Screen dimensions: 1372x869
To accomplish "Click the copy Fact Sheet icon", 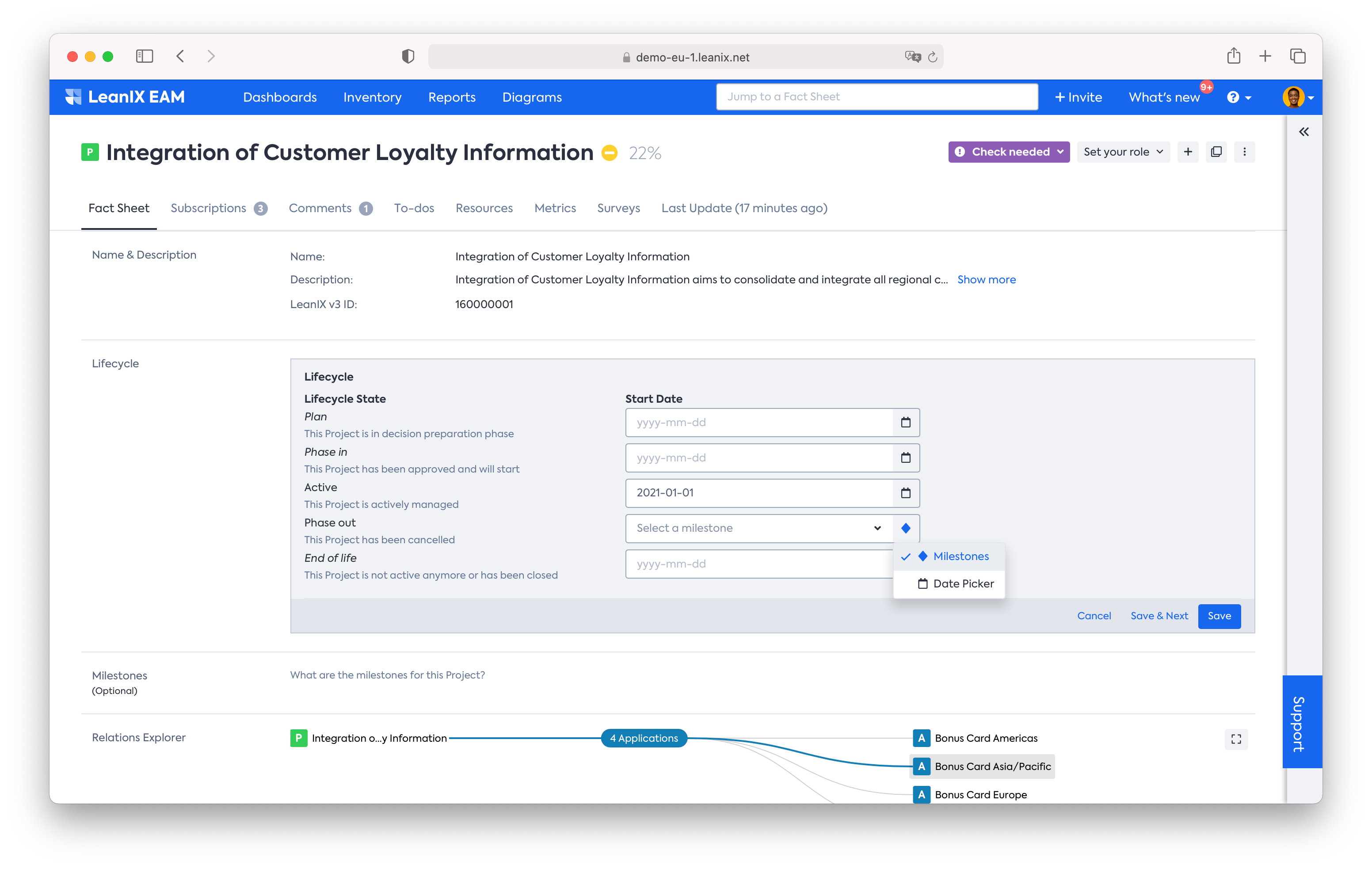I will [1216, 152].
